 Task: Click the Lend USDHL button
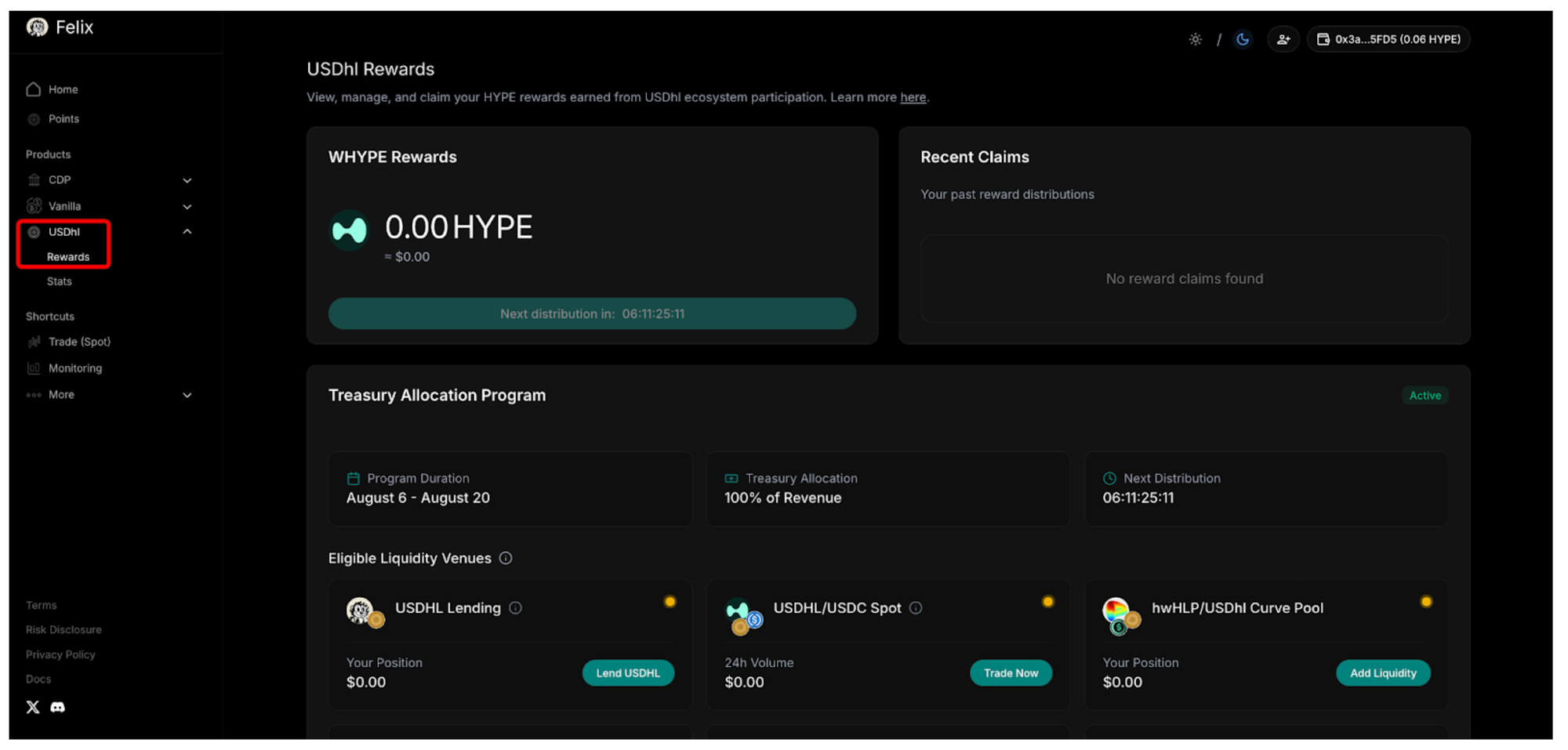point(628,673)
